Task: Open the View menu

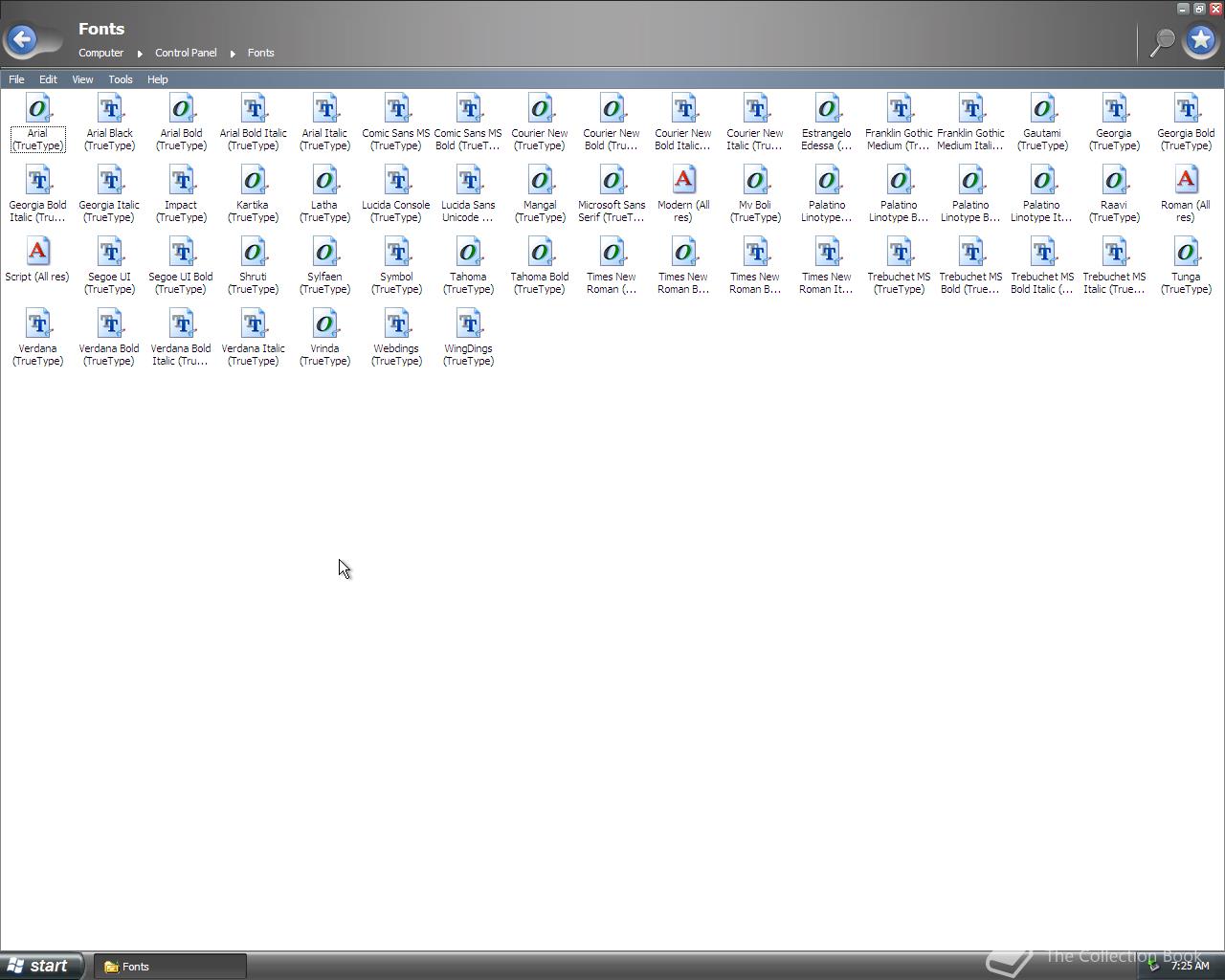Action: [x=82, y=79]
